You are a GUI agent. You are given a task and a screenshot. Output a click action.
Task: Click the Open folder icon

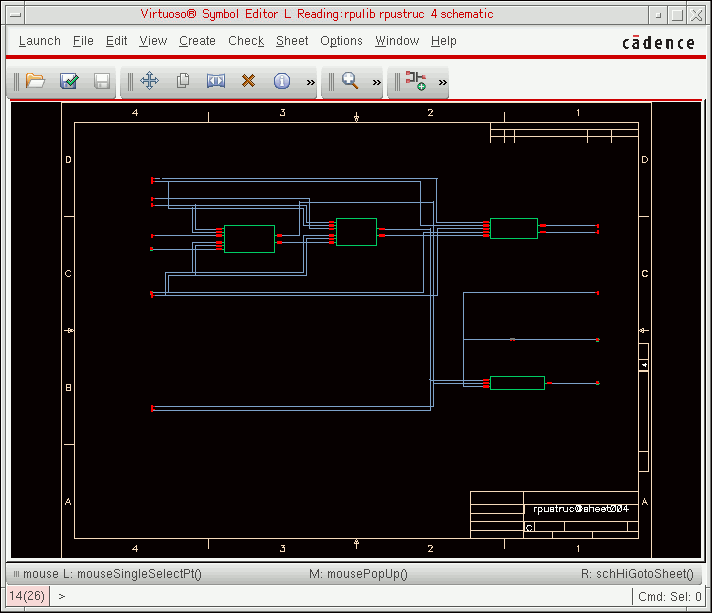pyautogui.click(x=36, y=81)
